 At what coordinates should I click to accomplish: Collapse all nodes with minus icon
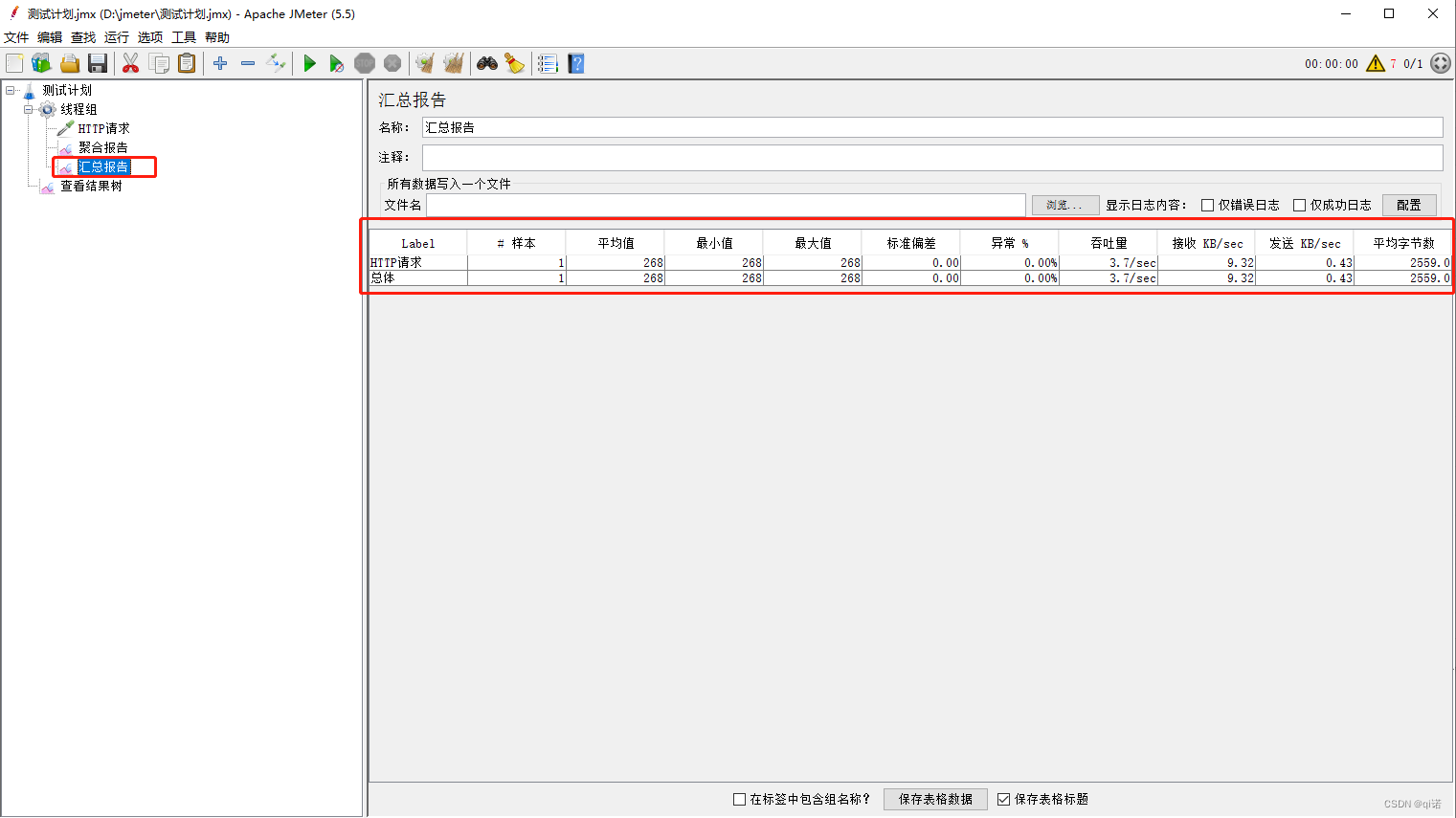[x=248, y=63]
